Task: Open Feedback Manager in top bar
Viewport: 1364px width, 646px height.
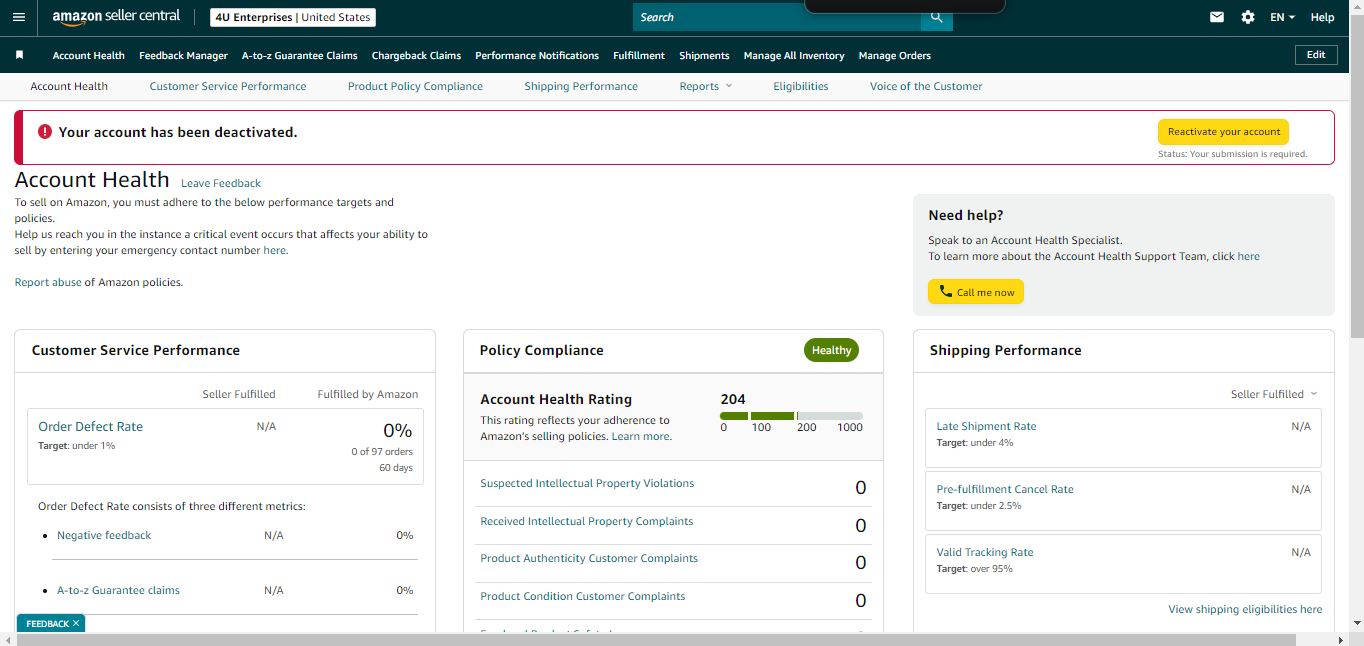Action: [183, 55]
